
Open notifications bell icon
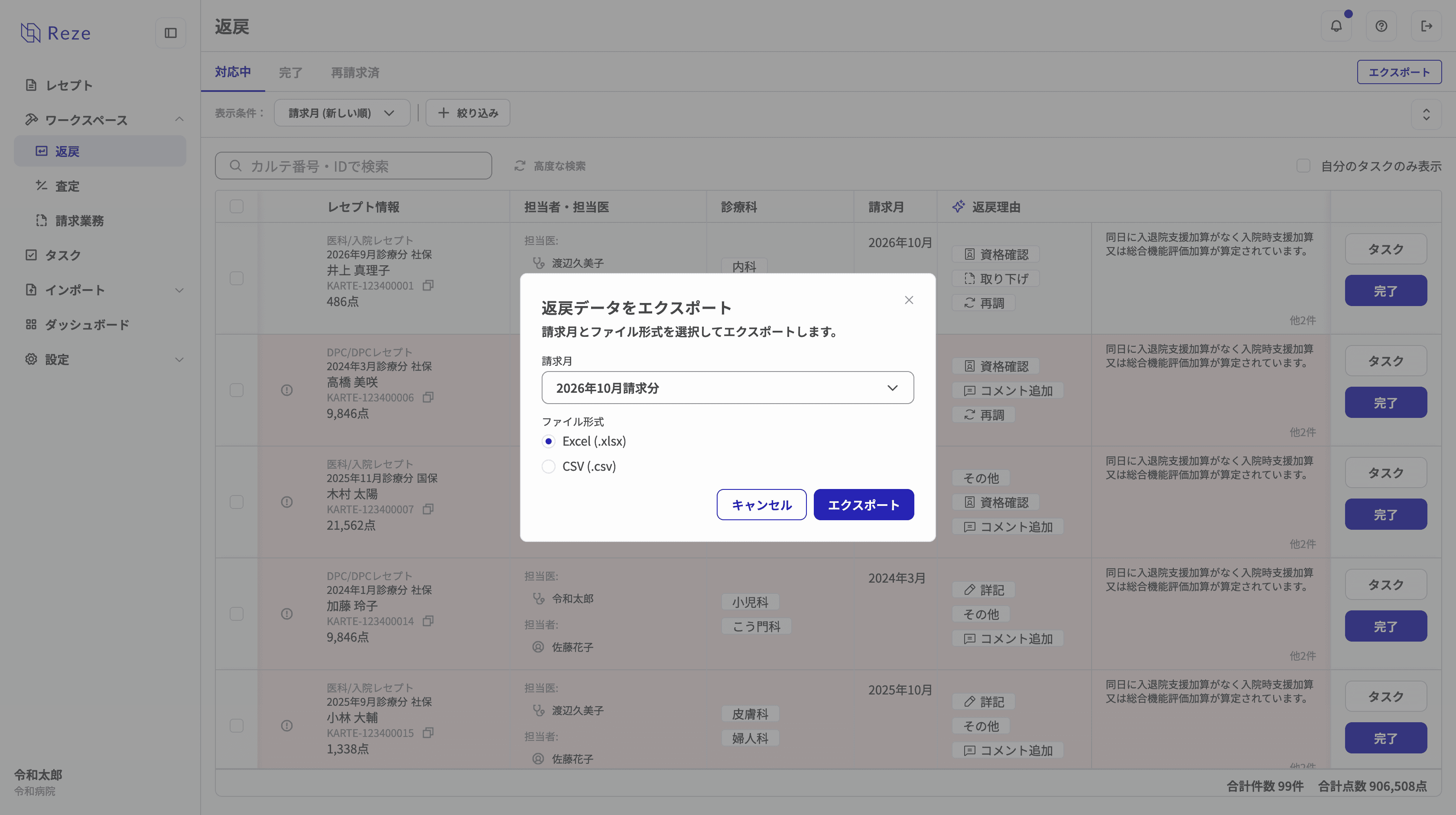[x=1336, y=26]
